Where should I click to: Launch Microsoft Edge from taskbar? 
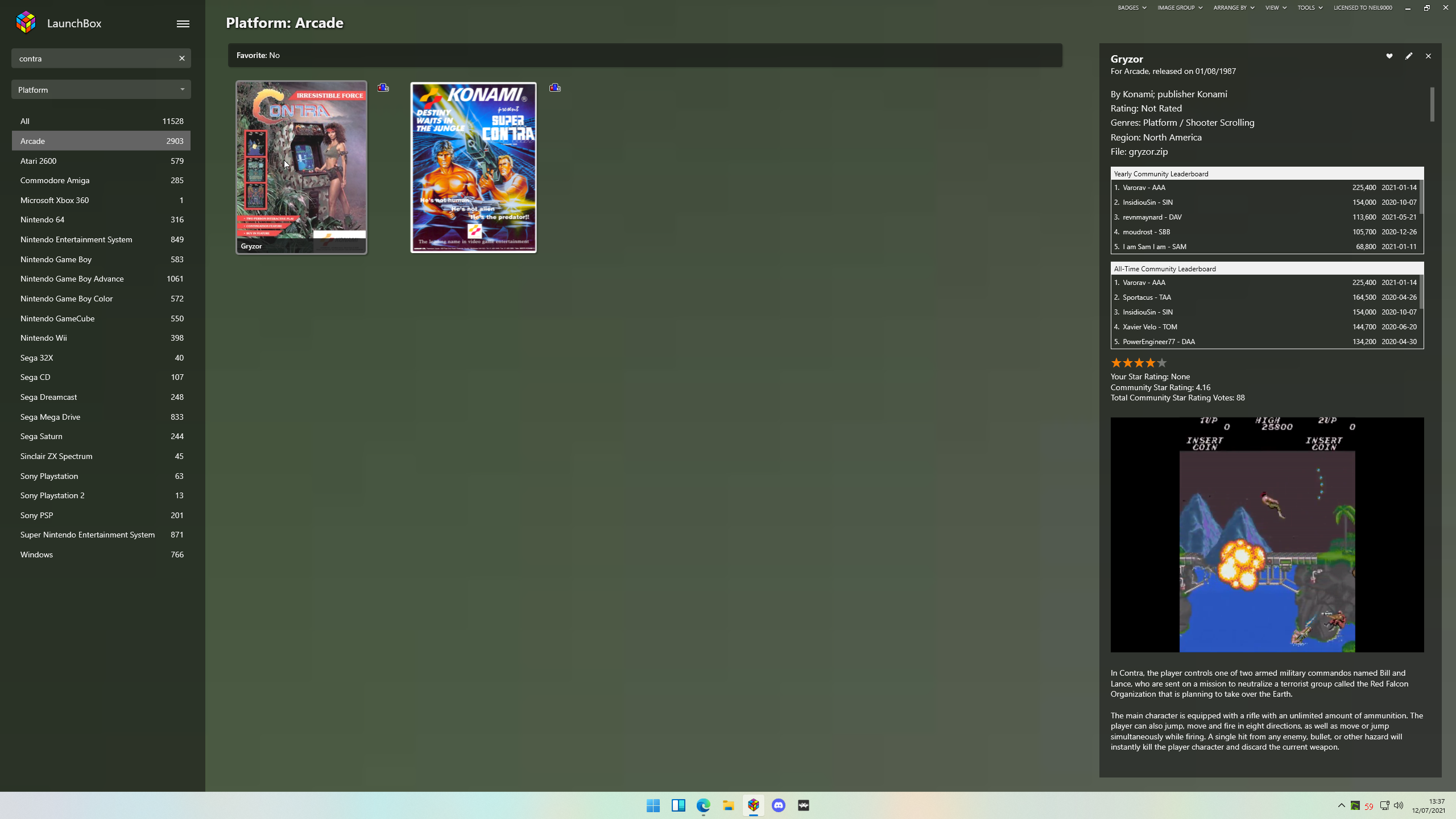[703, 805]
